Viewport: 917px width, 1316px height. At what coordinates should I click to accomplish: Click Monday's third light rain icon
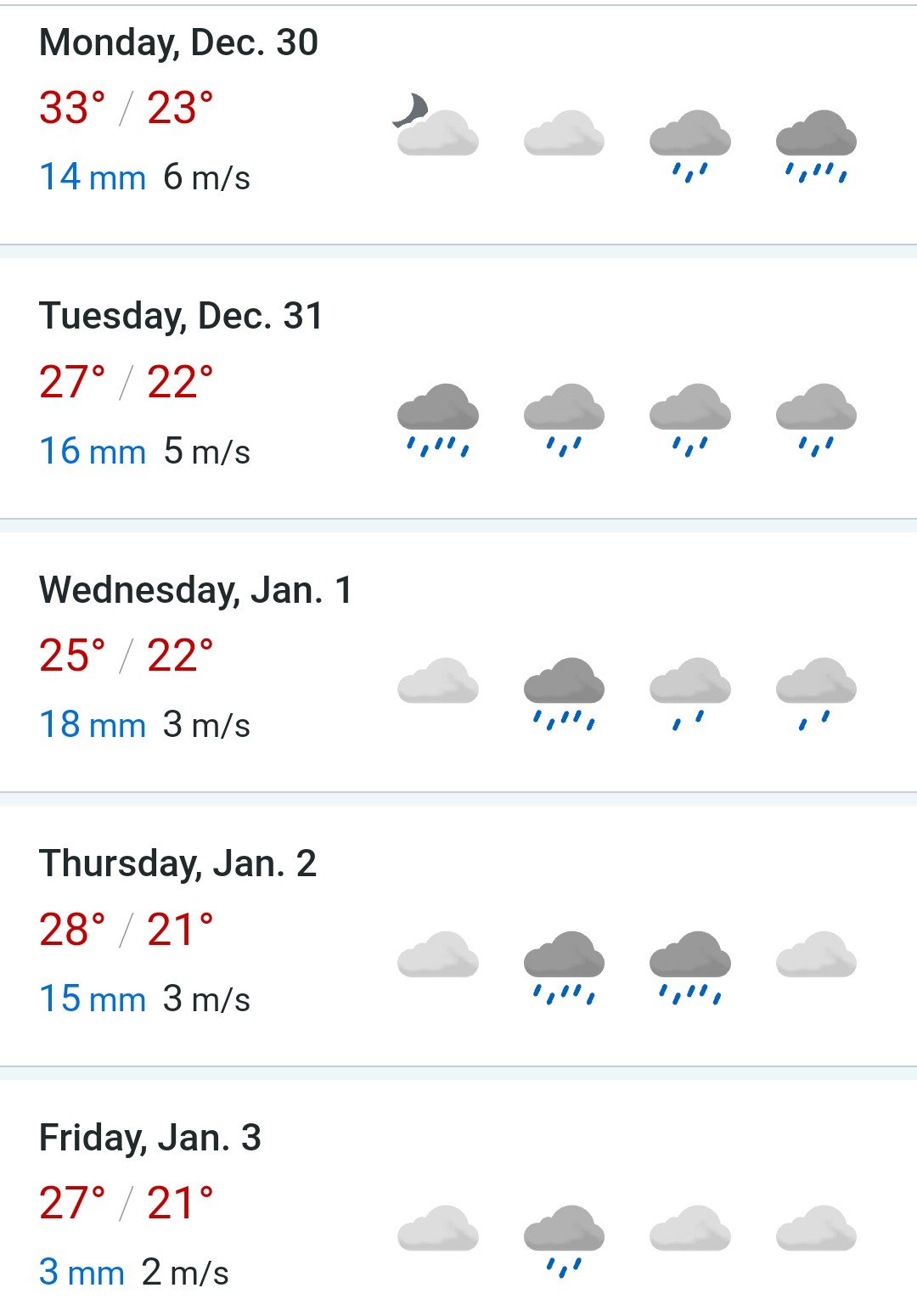click(x=690, y=146)
